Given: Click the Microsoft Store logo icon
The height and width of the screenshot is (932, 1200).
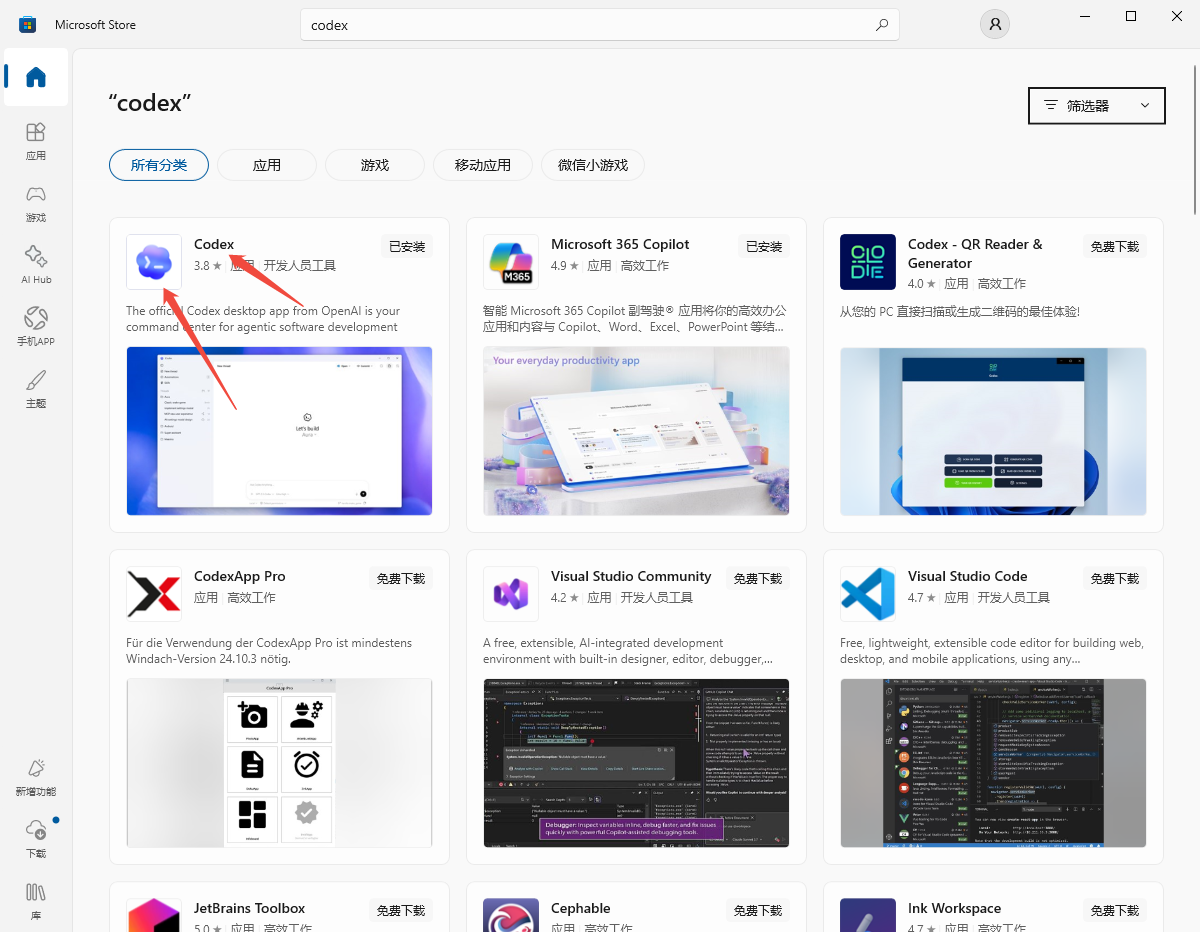Looking at the screenshot, I should point(27,25).
